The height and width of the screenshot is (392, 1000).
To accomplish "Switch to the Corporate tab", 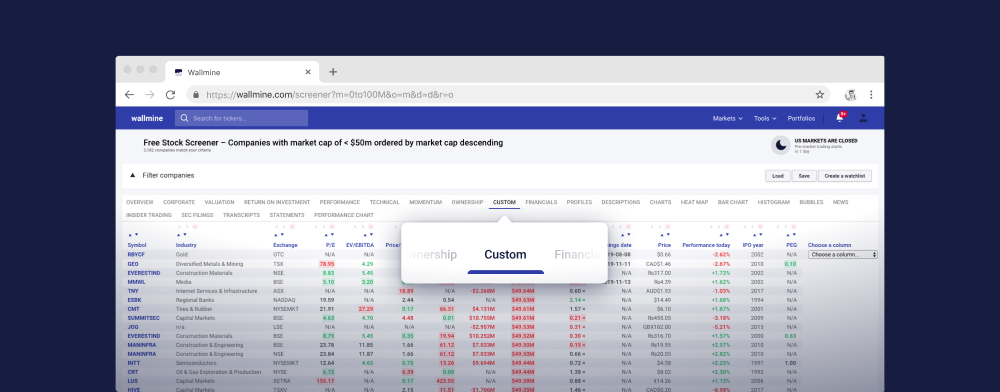I will pyautogui.click(x=179, y=202).
